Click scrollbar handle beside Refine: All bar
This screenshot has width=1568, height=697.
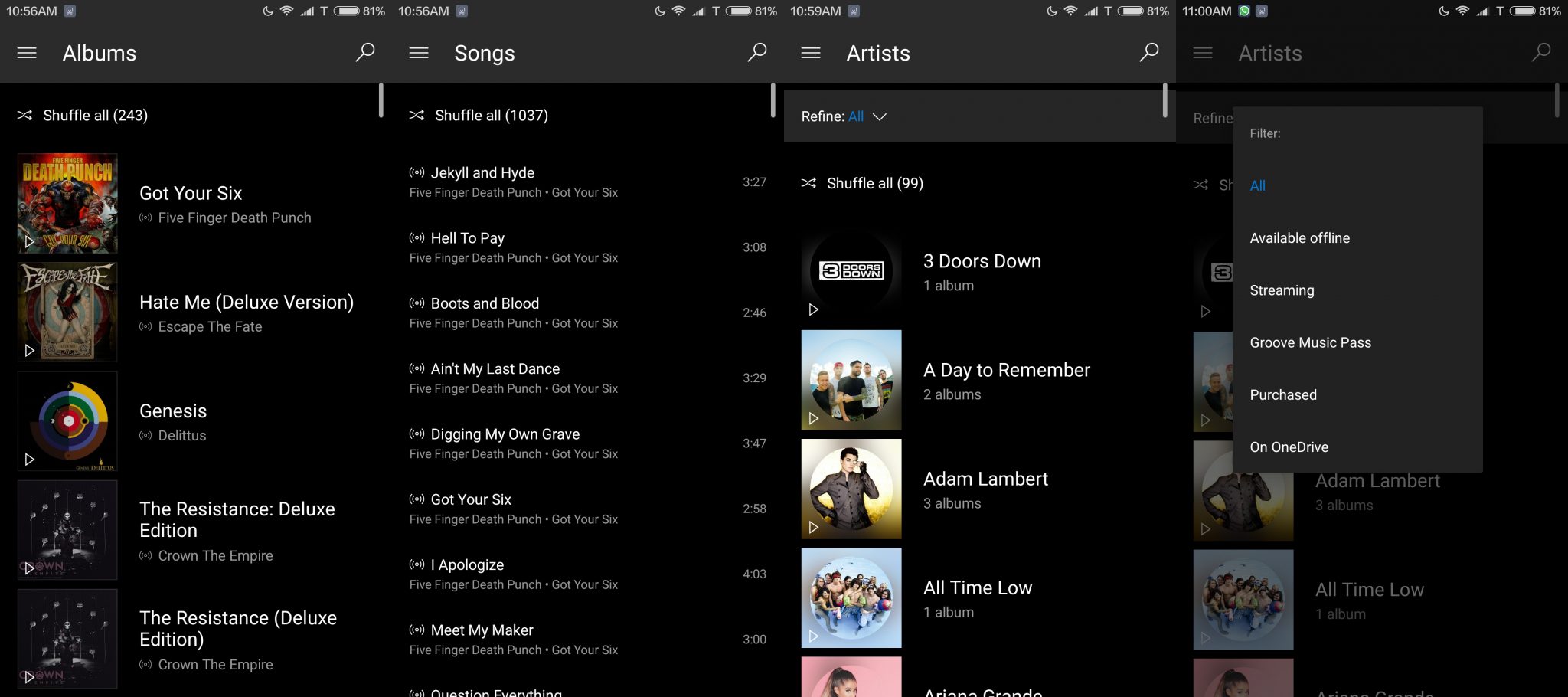click(x=1165, y=100)
